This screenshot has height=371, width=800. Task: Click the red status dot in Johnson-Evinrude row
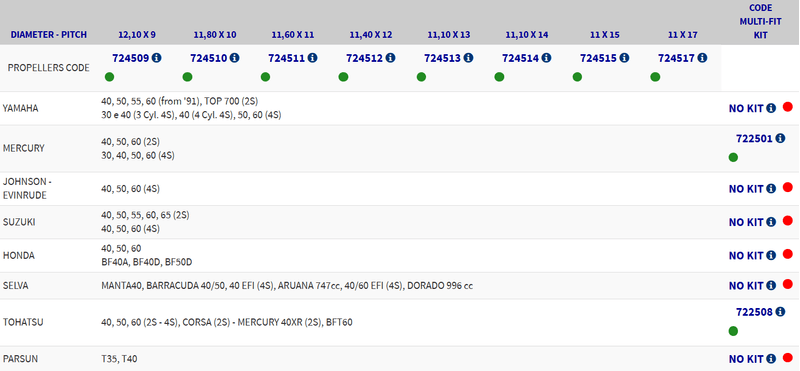pyautogui.click(x=788, y=187)
